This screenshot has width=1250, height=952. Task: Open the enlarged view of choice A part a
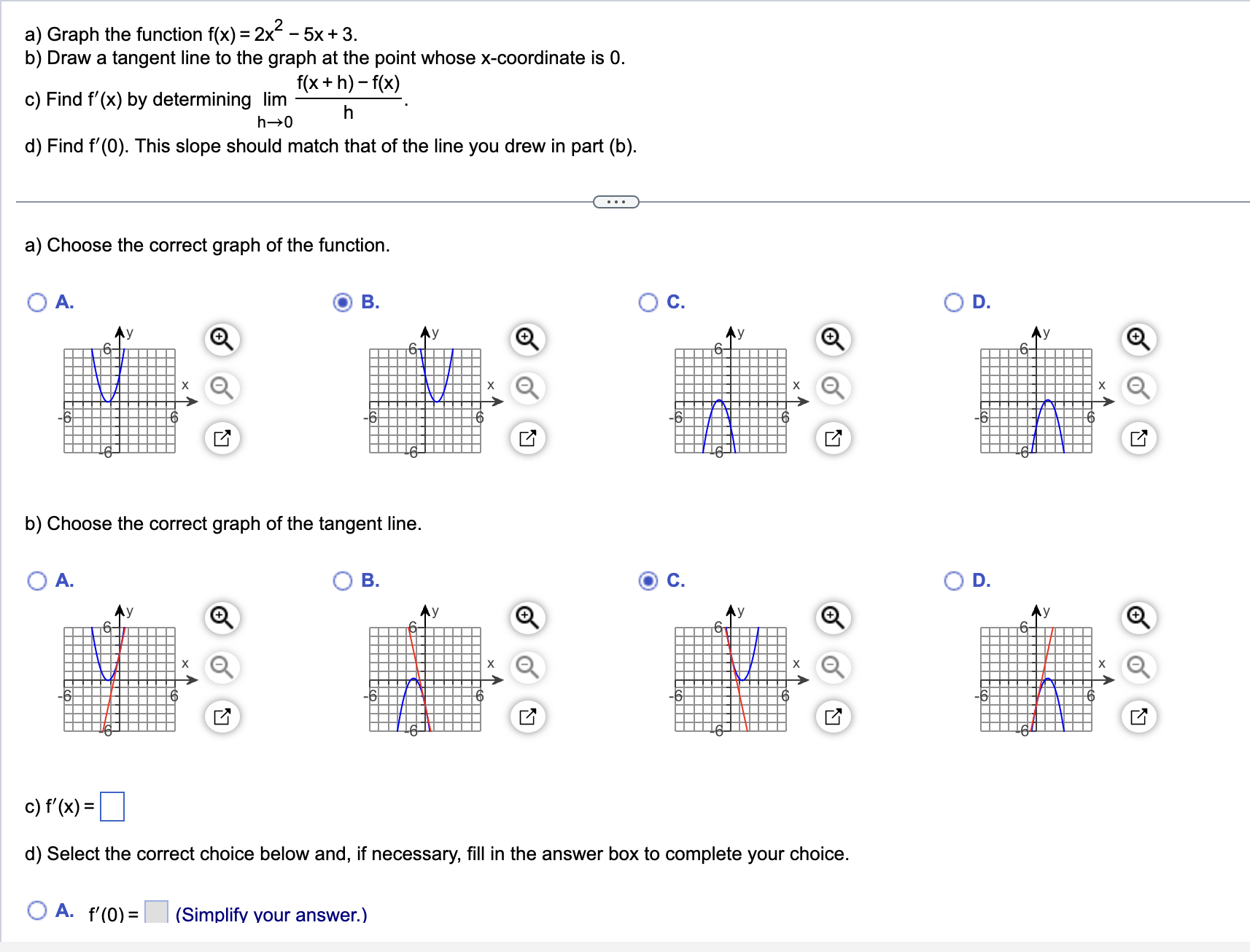coord(222,438)
